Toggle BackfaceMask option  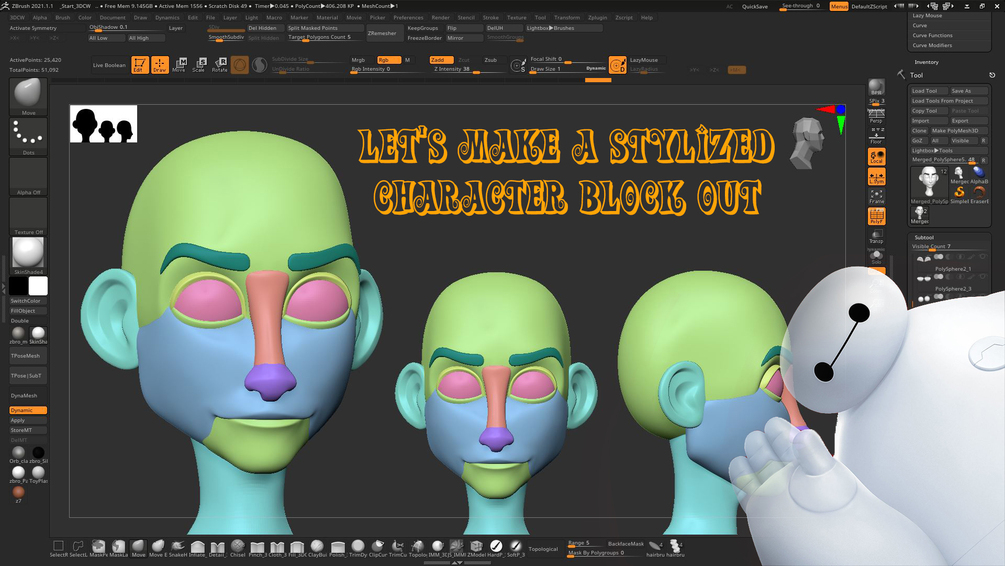(x=626, y=544)
